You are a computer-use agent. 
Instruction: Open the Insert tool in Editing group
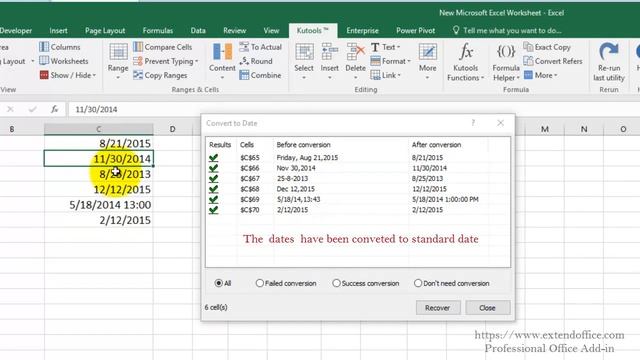329,61
